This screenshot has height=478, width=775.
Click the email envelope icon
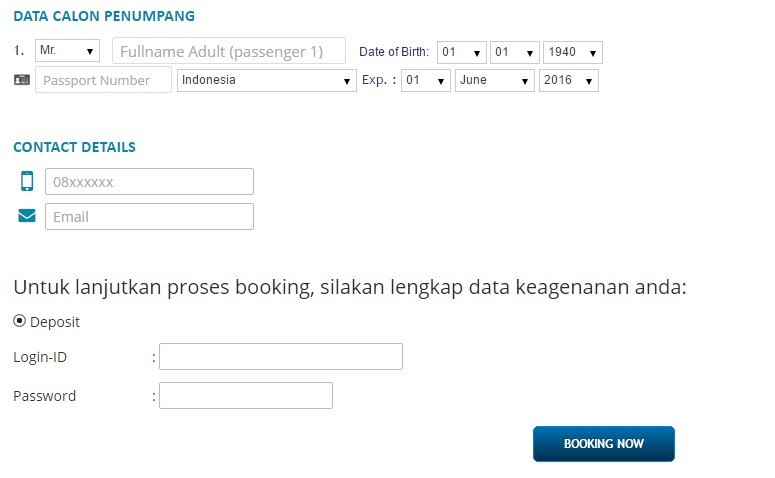[x=27, y=216]
